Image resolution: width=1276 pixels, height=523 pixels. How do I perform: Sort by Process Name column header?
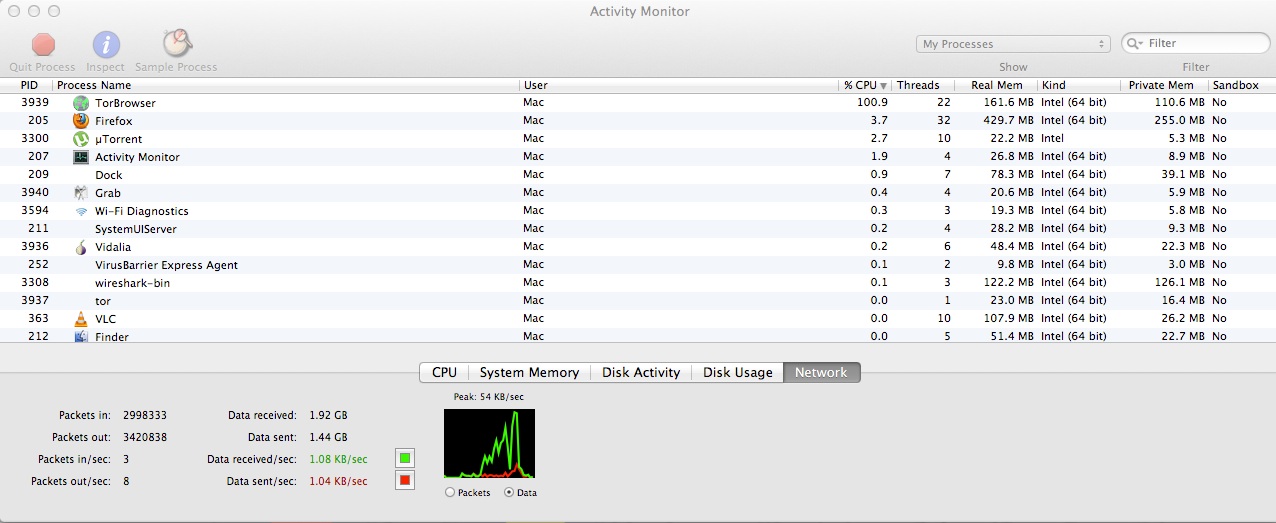point(286,85)
